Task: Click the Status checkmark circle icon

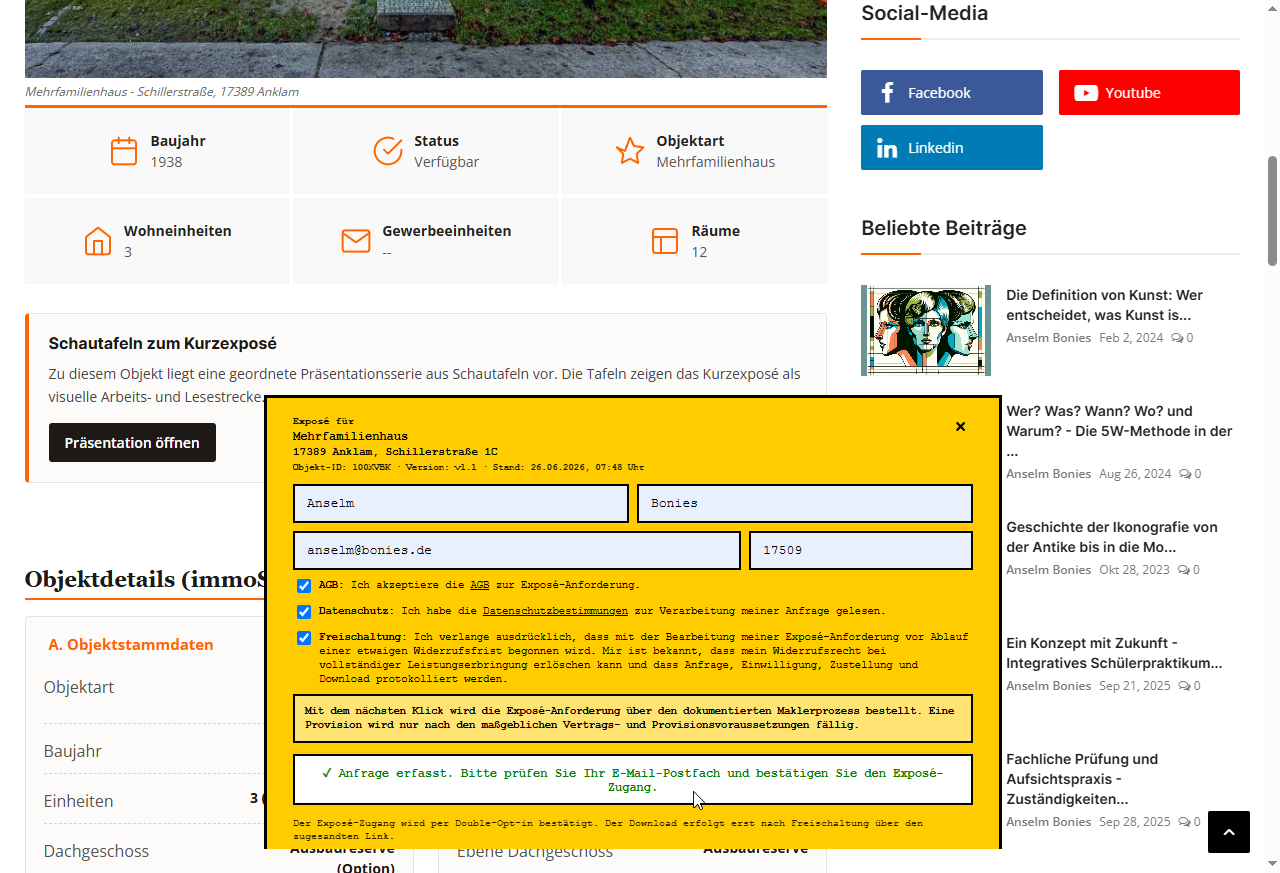Action: [x=388, y=151]
